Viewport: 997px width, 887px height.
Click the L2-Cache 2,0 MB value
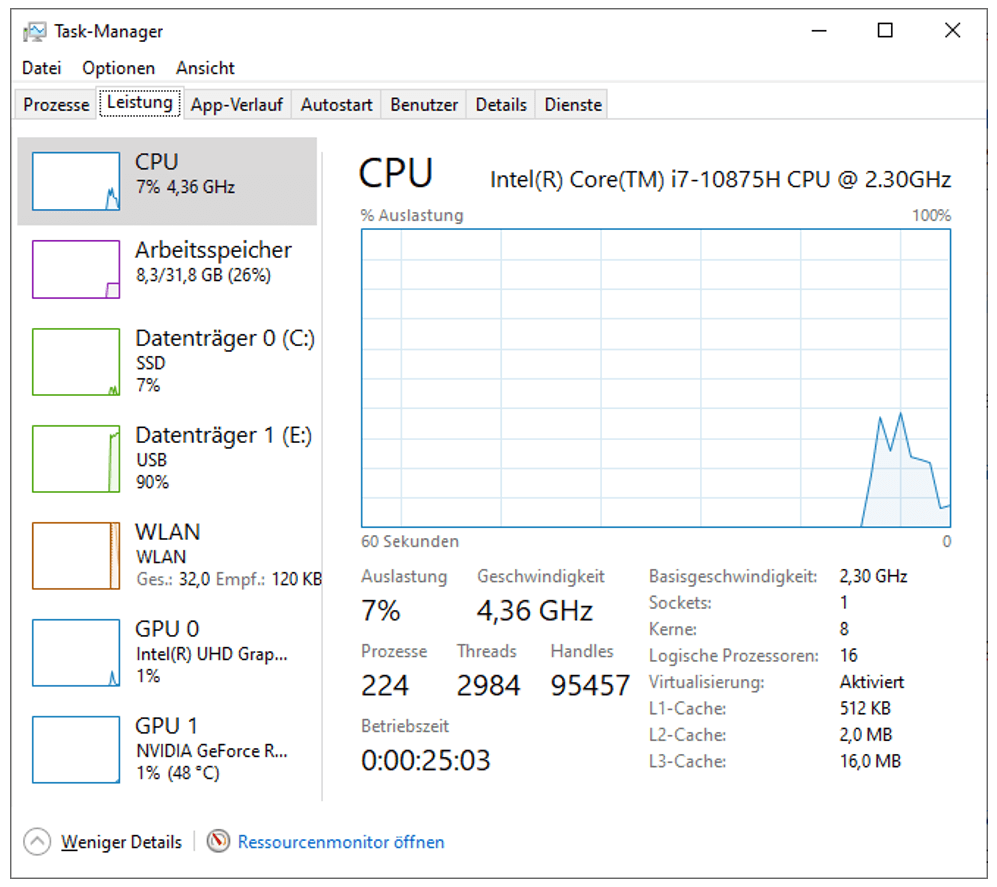pos(865,734)
